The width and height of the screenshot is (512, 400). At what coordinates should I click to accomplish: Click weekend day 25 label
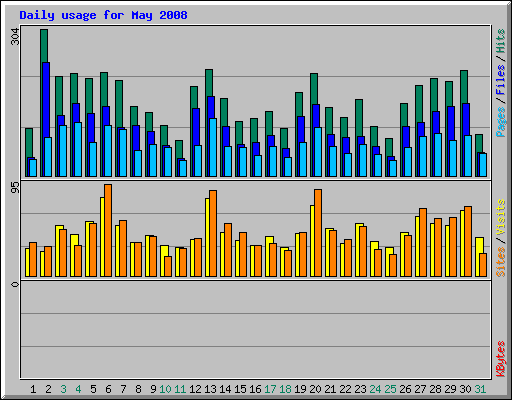(390, 389)
